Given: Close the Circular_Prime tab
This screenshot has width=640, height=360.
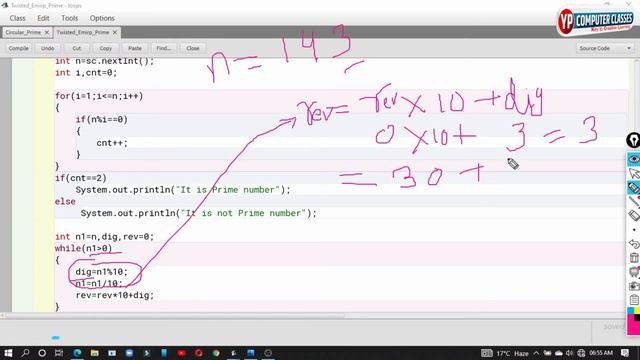Looking at the screenshot, I should coord(47,32).
